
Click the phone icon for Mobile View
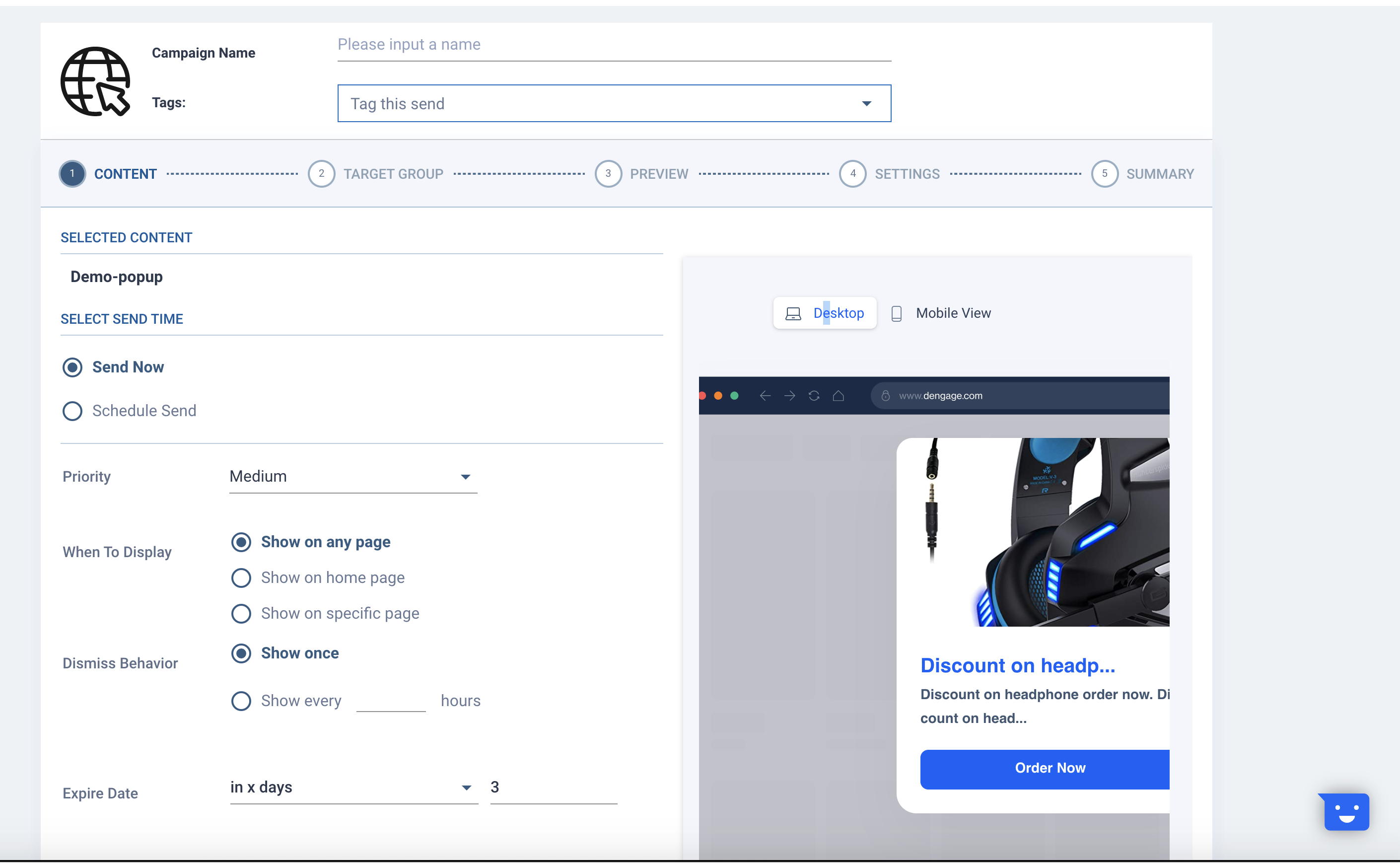pyautogui.click(x=896, y=313)
